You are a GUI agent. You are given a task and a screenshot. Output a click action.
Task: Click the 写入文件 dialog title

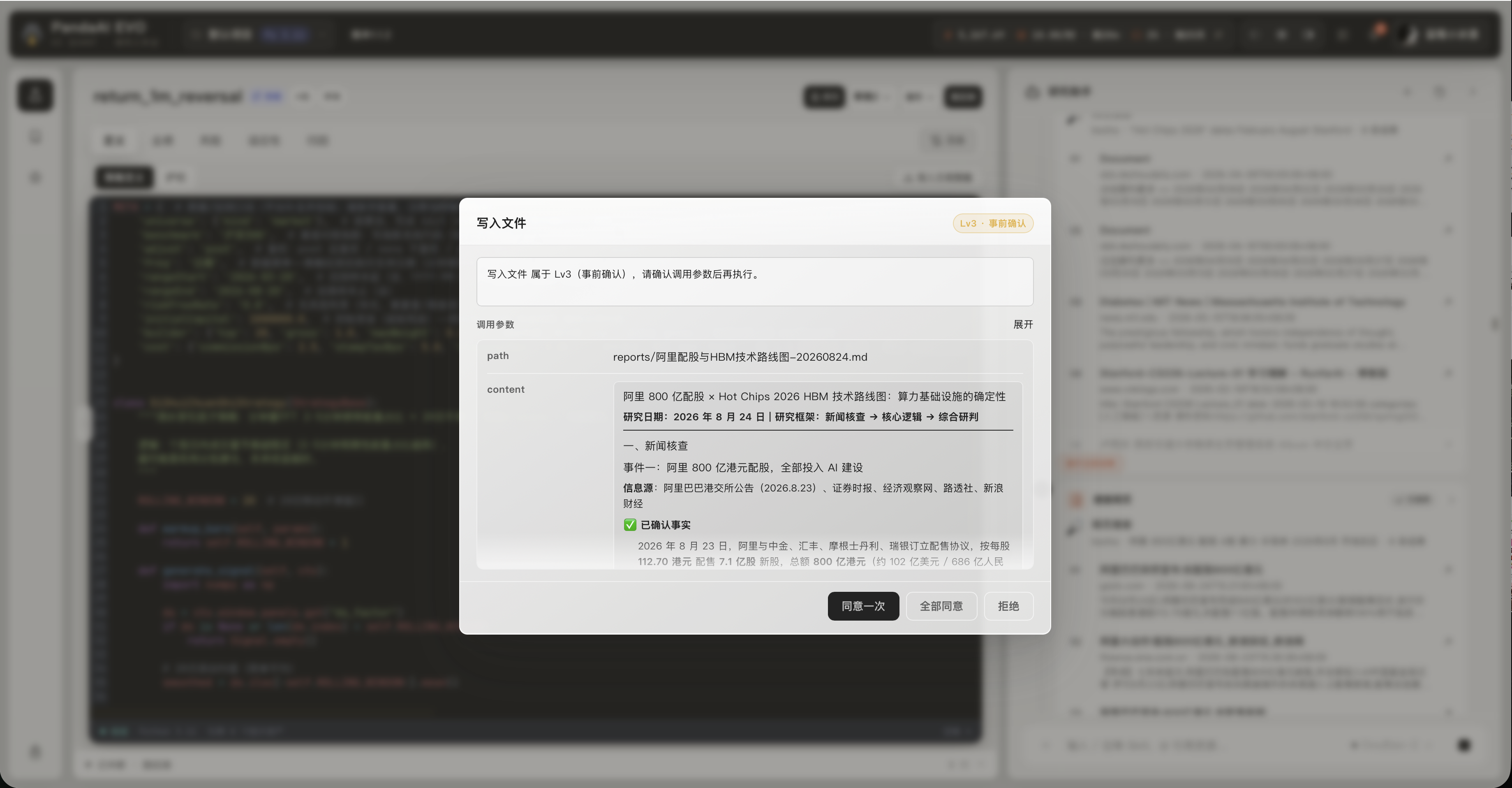tap(501, 223)
